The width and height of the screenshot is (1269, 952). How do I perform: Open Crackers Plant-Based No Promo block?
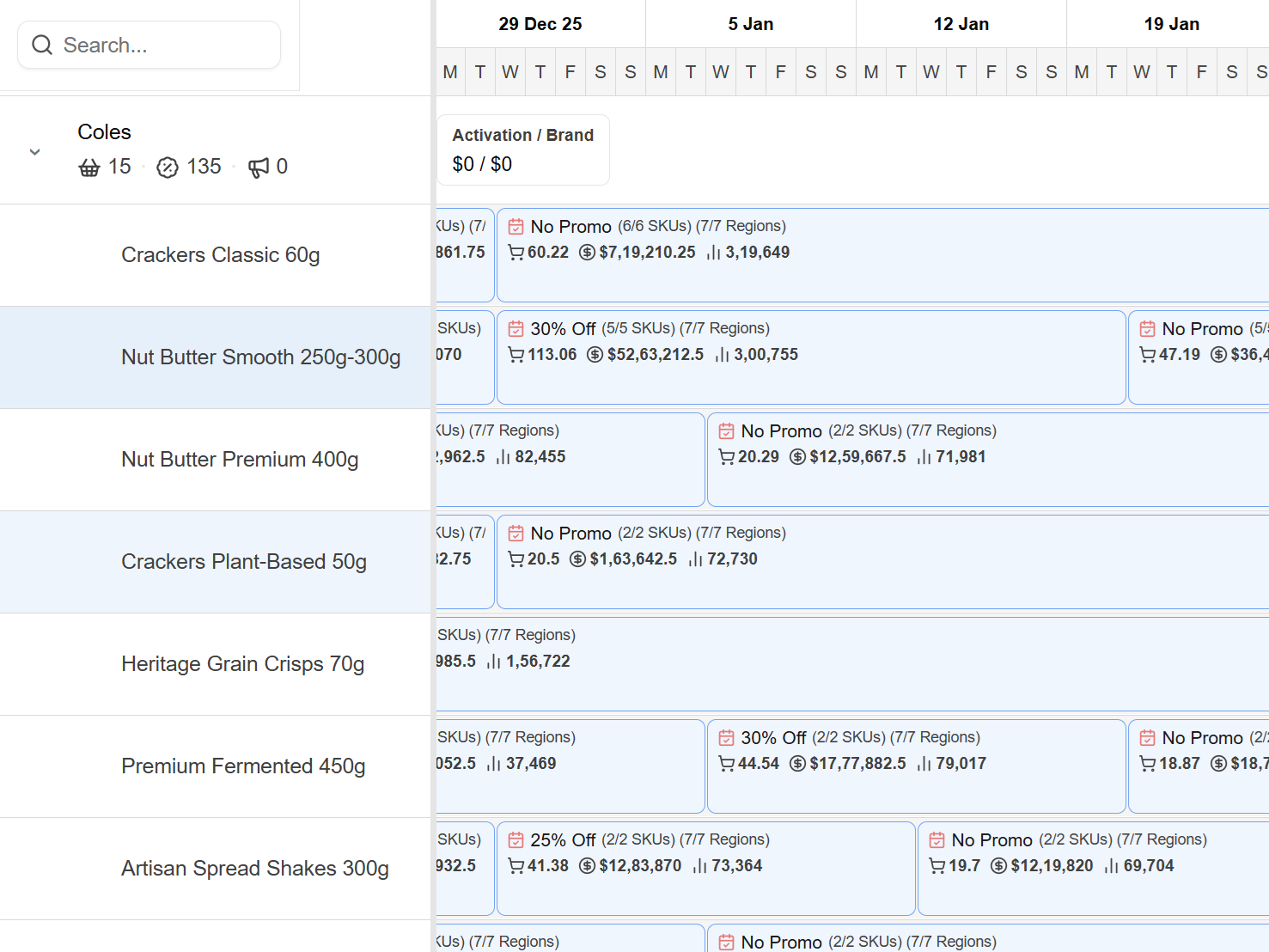pyautogui.click(x=883, y=562)
